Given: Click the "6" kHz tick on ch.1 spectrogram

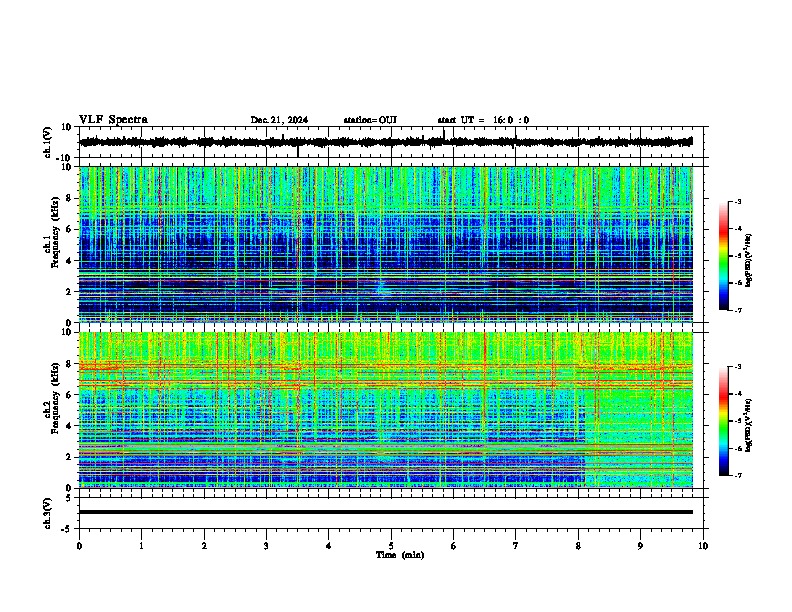Looking at the screenshot, I should click(x=70, y=229).
